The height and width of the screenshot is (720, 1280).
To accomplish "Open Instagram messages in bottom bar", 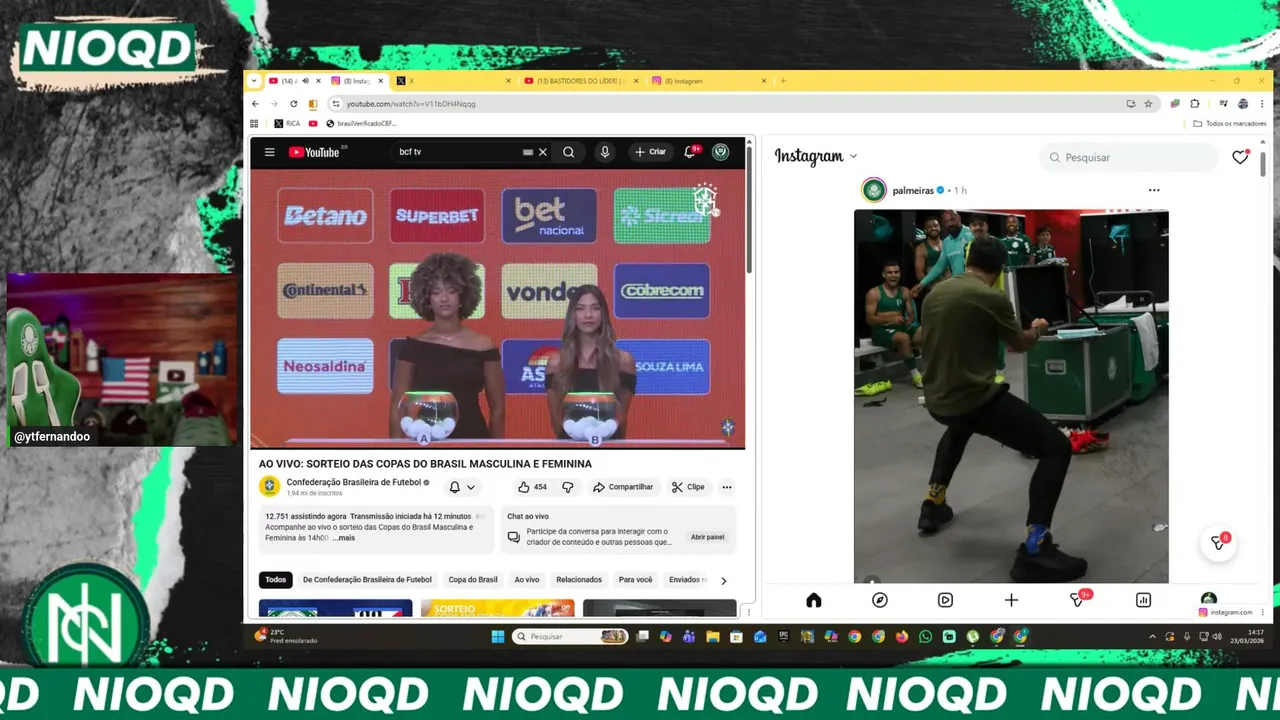I will click(1078, 599).
